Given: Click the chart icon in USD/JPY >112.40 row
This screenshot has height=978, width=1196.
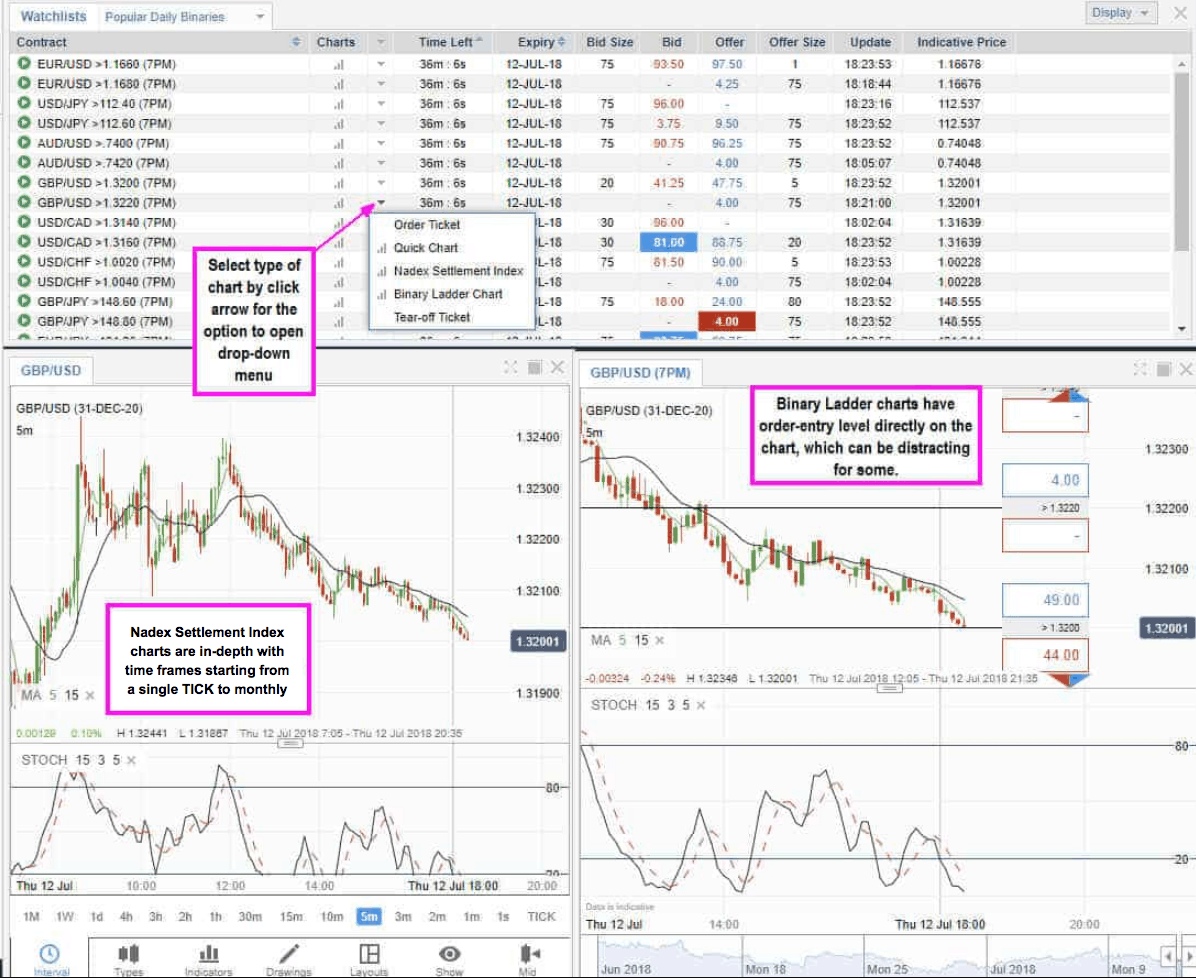Looking at the screenshot, I should click(337, 104).
